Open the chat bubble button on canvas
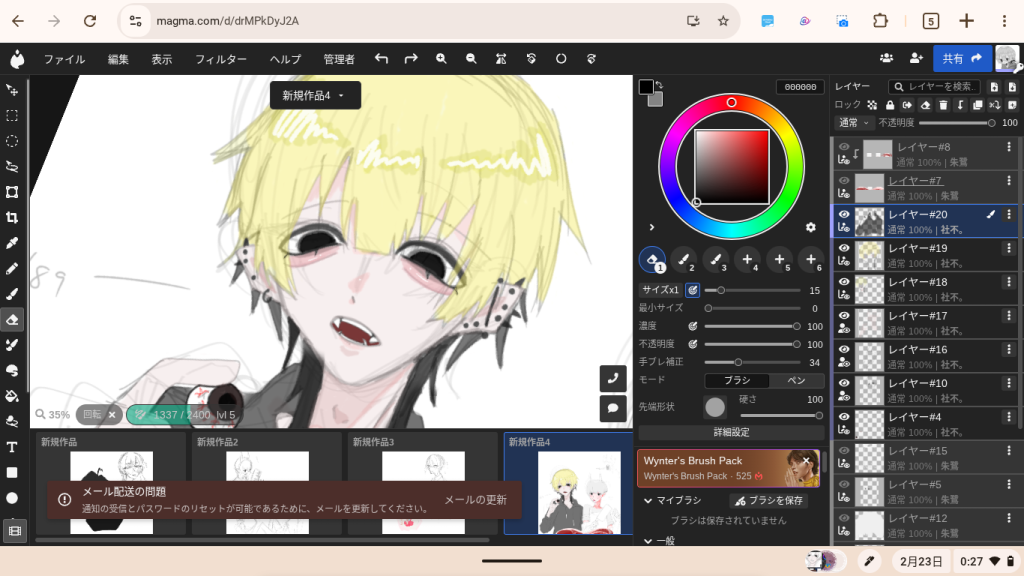Image resolution: width=1024 pixels, height=576 pixels. (x=612, y=408)
